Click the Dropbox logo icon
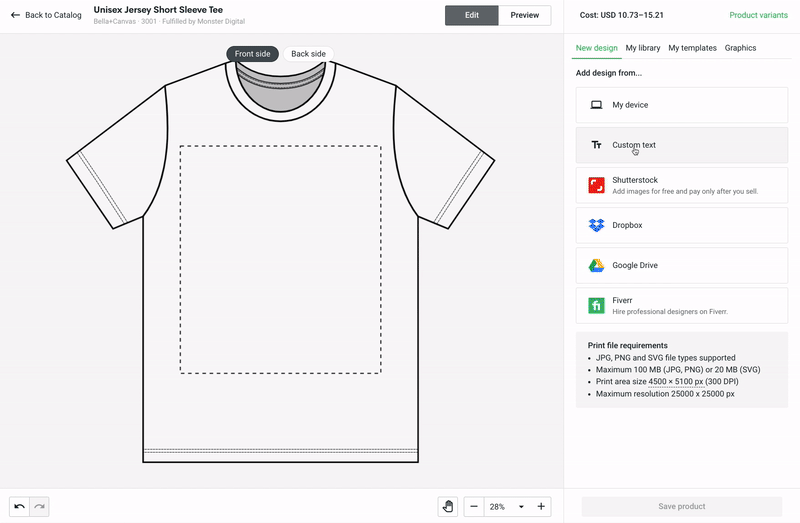The image size is (800, 523). 596,225
